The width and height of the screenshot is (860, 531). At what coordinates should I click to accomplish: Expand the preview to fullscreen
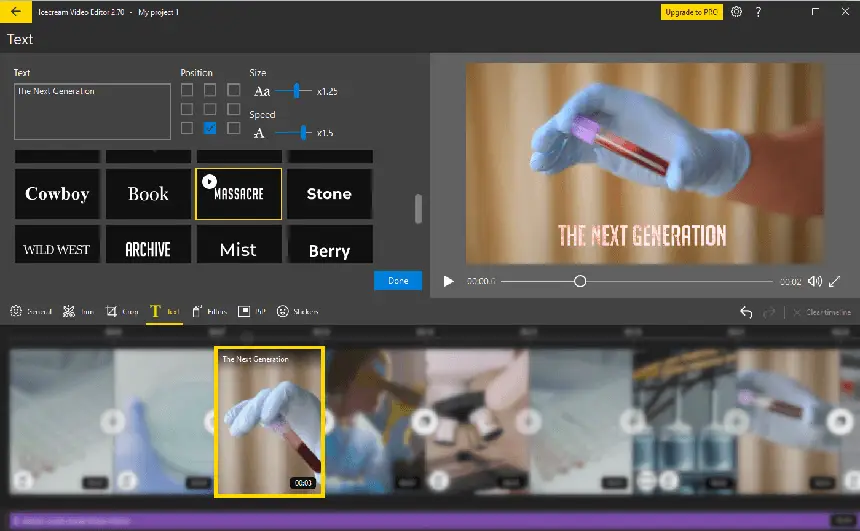(x=834, y=281)
